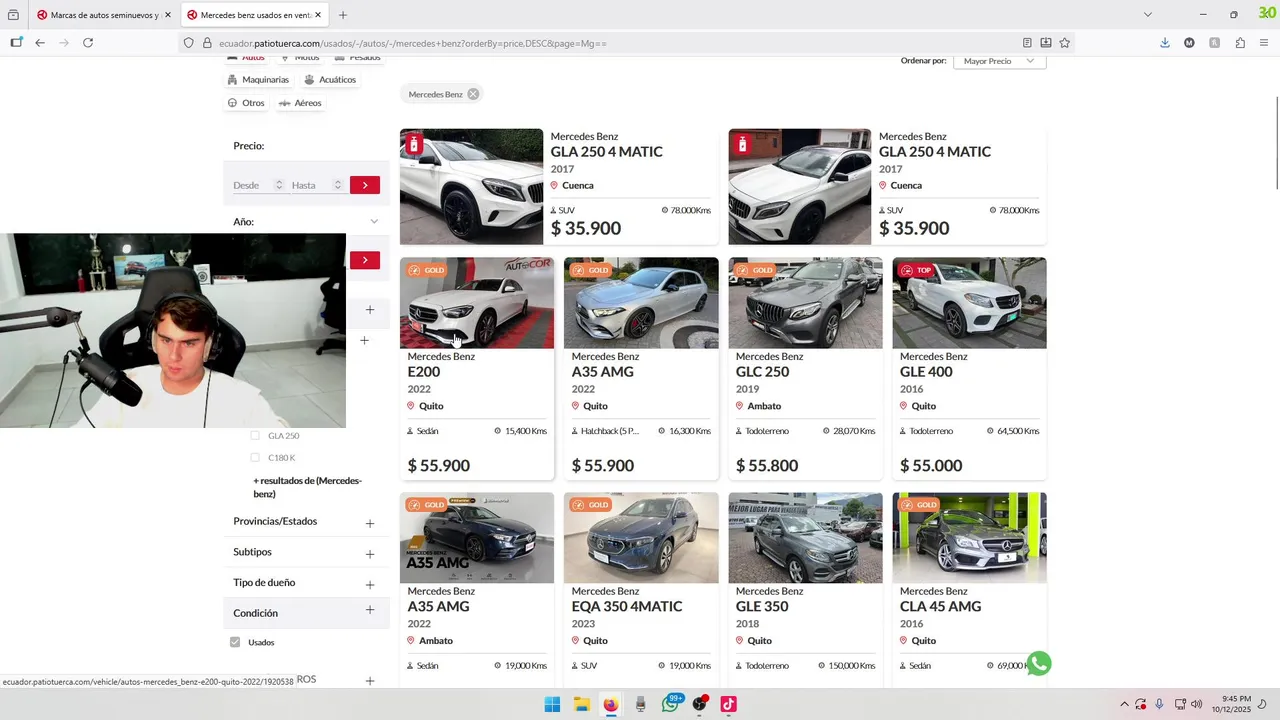Click the $ 55.800 price on GLC 250
This screenshot has width=1280, height=720.
tap(767, 466)
